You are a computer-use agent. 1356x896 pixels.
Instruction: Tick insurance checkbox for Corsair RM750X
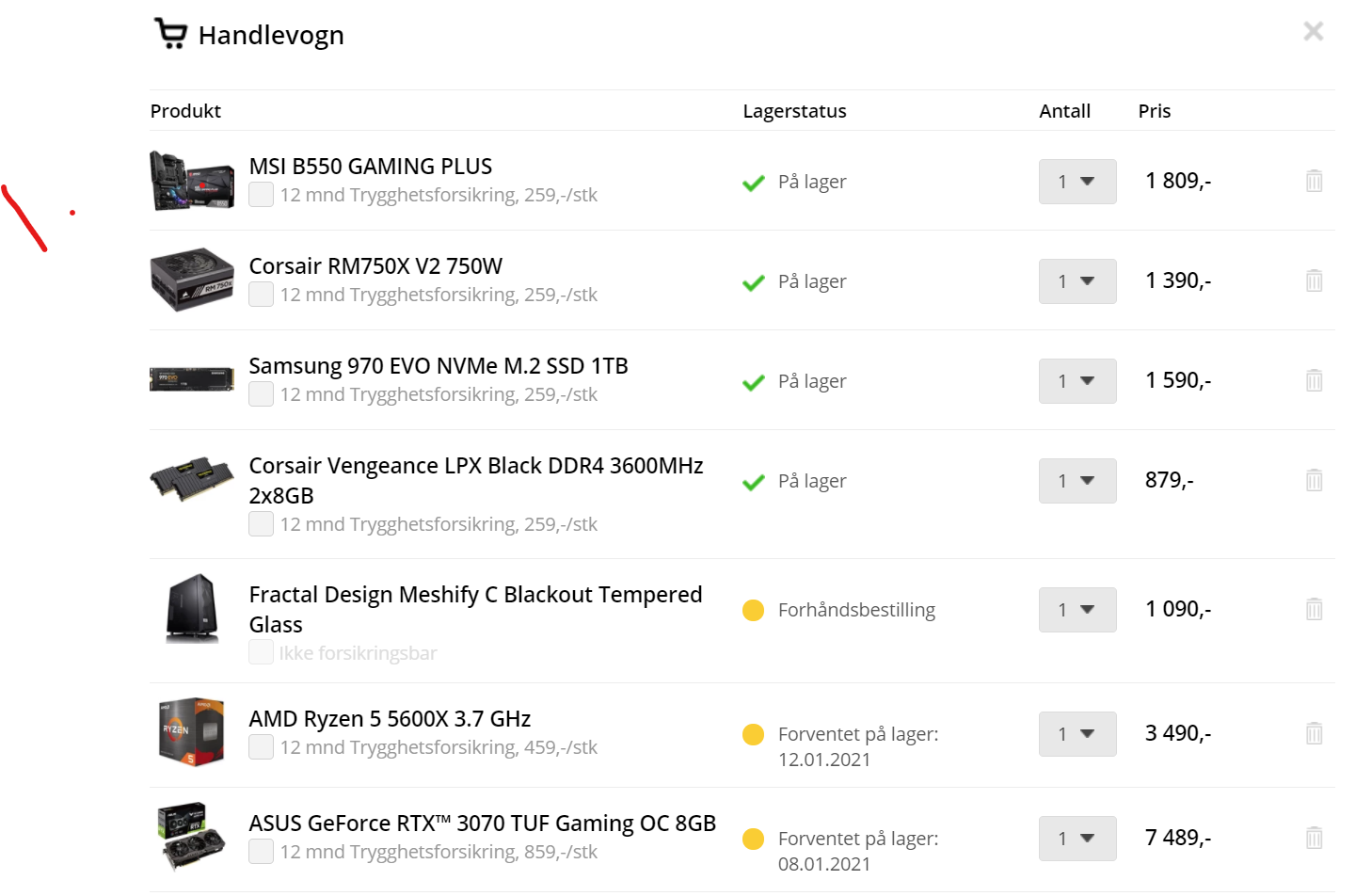261,295
